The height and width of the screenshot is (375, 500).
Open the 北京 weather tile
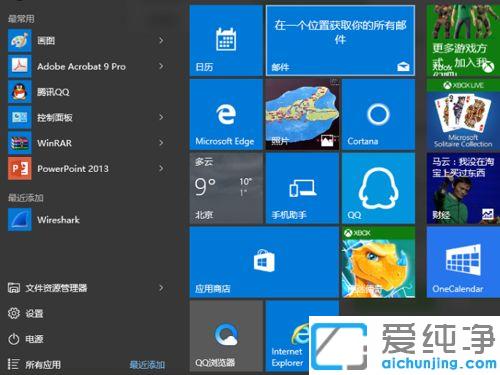pyautogui.click(x=226, y=188)
